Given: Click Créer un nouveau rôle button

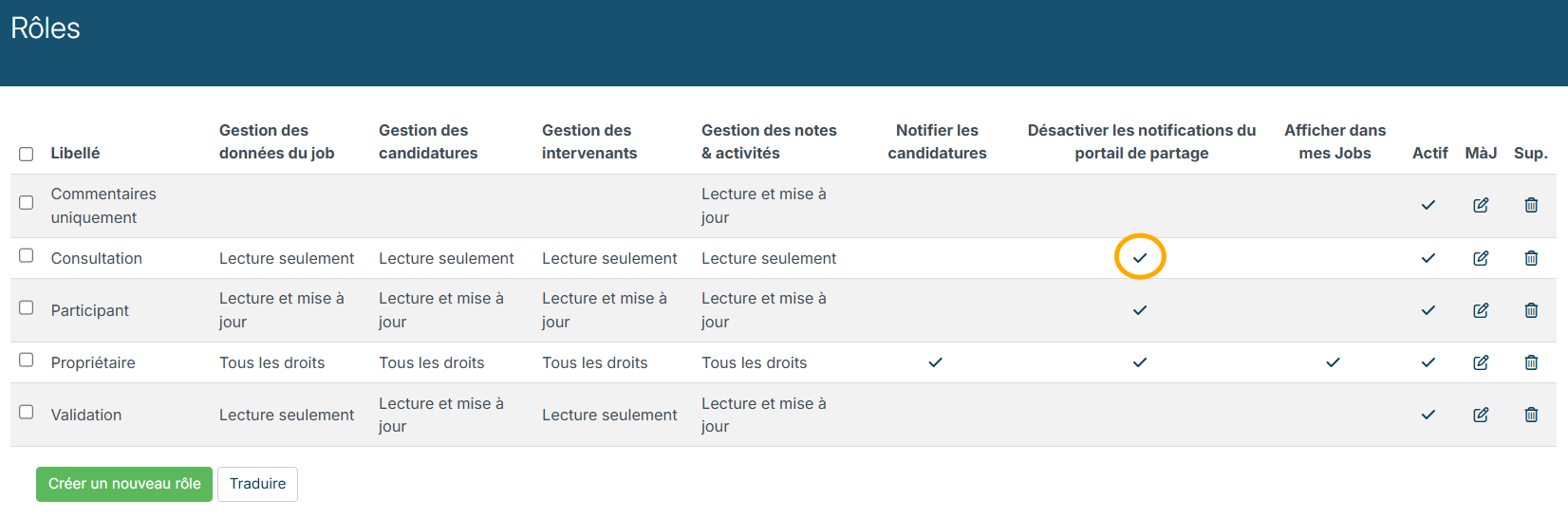Looking at the screenshot, I should 124,484.
